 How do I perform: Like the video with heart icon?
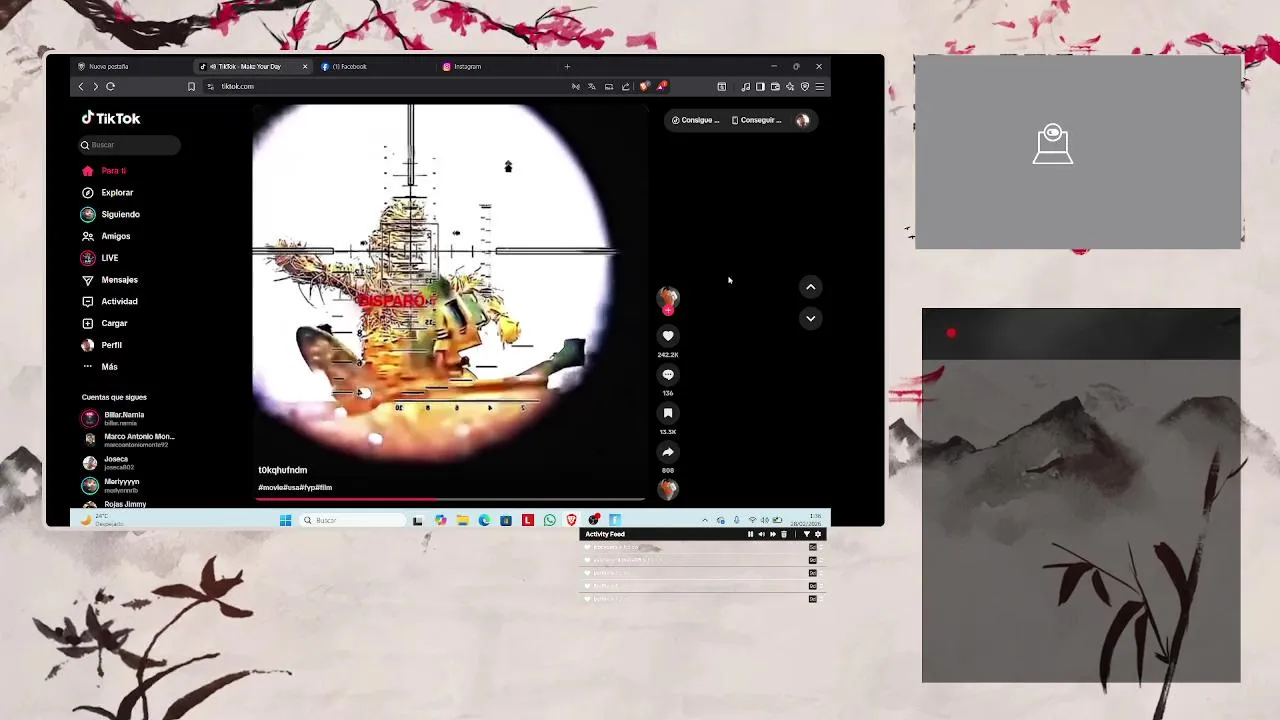[668, 336]
